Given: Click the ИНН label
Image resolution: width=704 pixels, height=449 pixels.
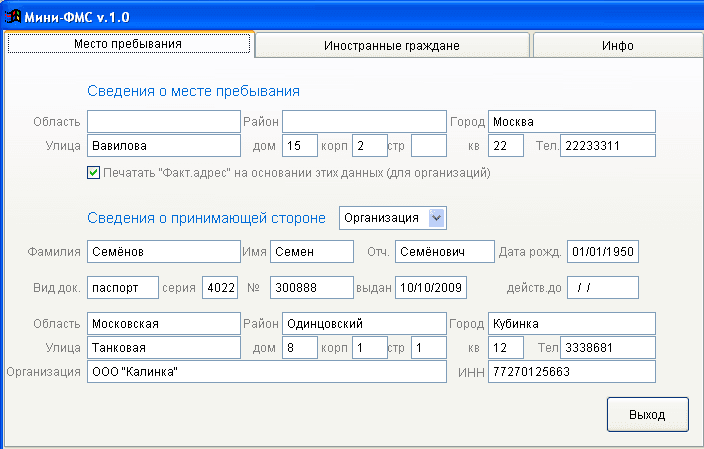Looking at the screenshot, I should 471,372.
